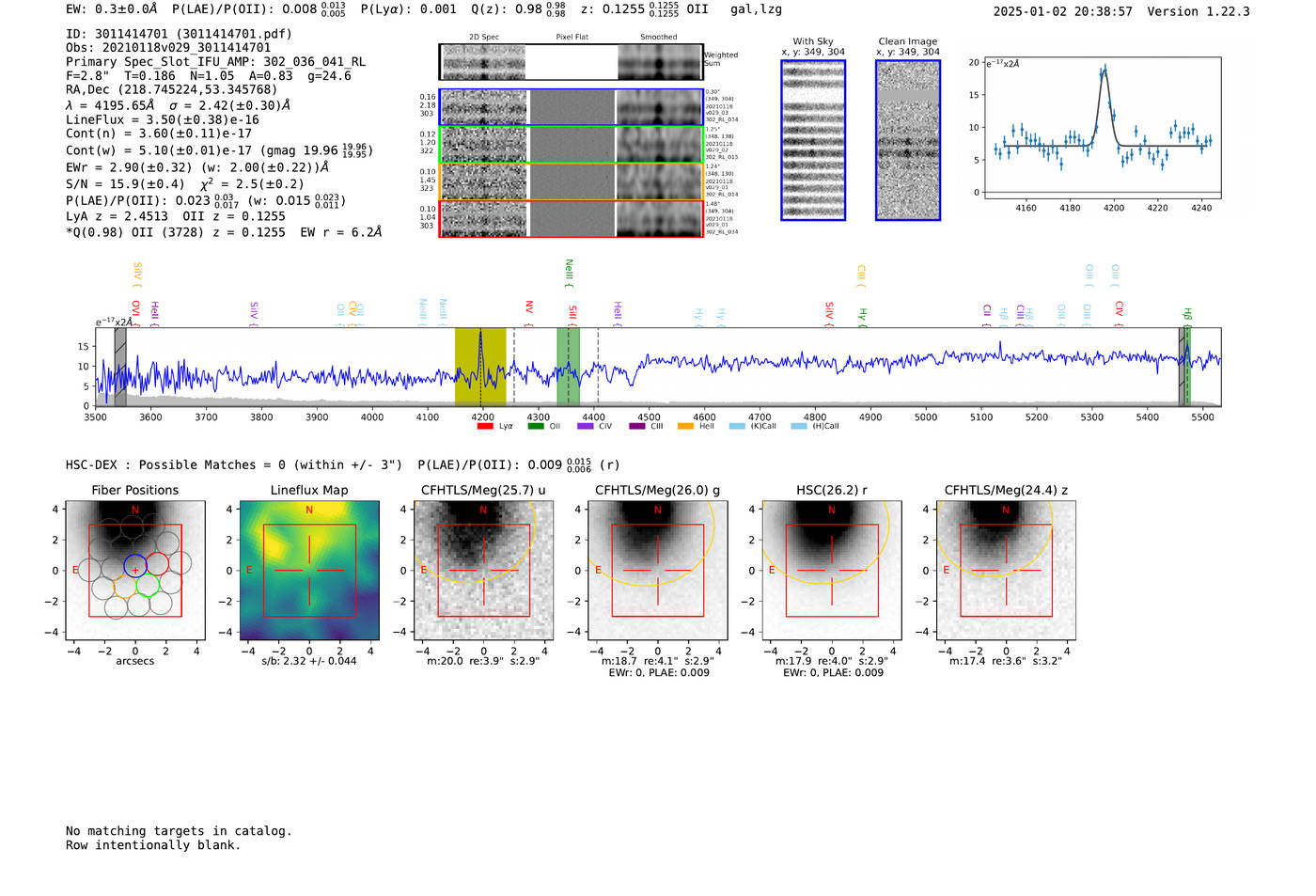1316x896 pixels.
Task: Click the HeII orange legend swatch
Action: tap(686, 426)
